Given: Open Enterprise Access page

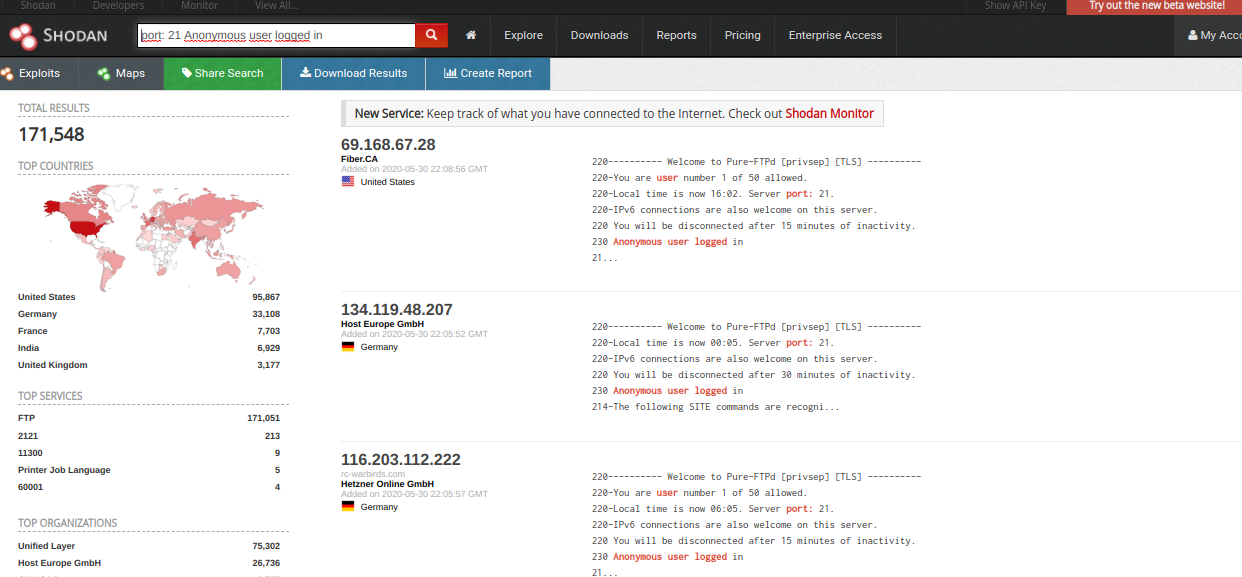Looking at the screenshot, I should [835, 35].
